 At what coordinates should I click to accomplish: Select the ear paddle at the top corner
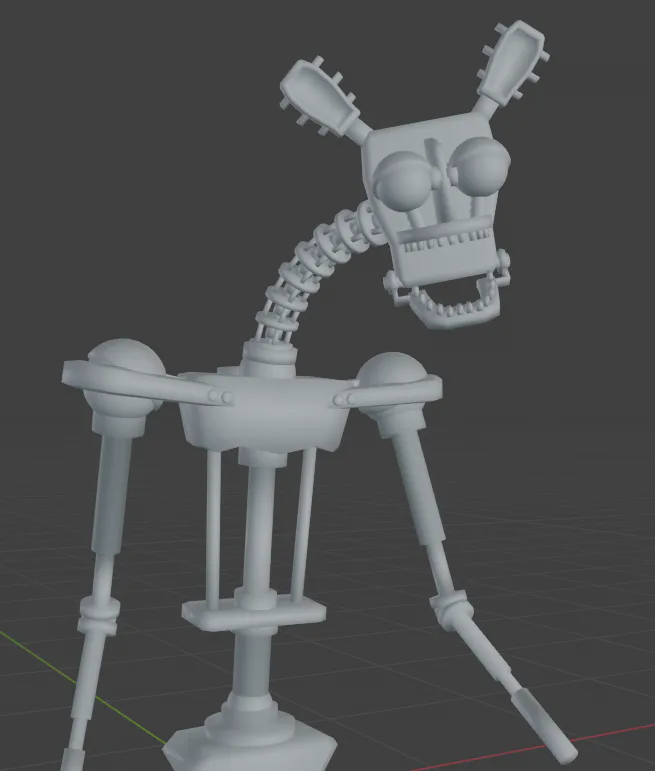tap(515, 61)
